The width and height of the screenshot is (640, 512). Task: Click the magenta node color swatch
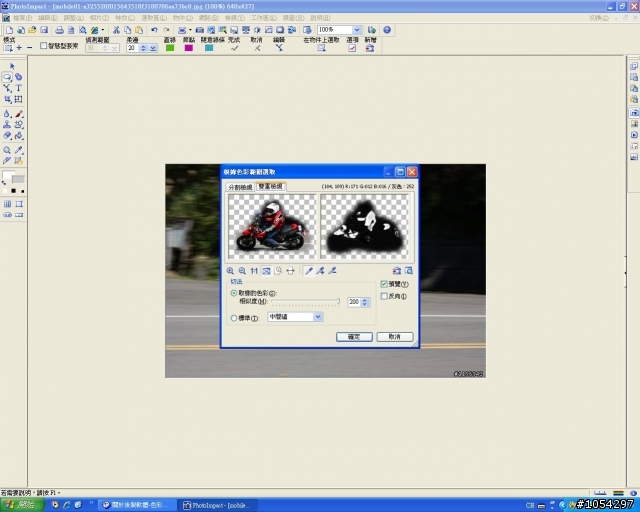click(x=189, y=48)
